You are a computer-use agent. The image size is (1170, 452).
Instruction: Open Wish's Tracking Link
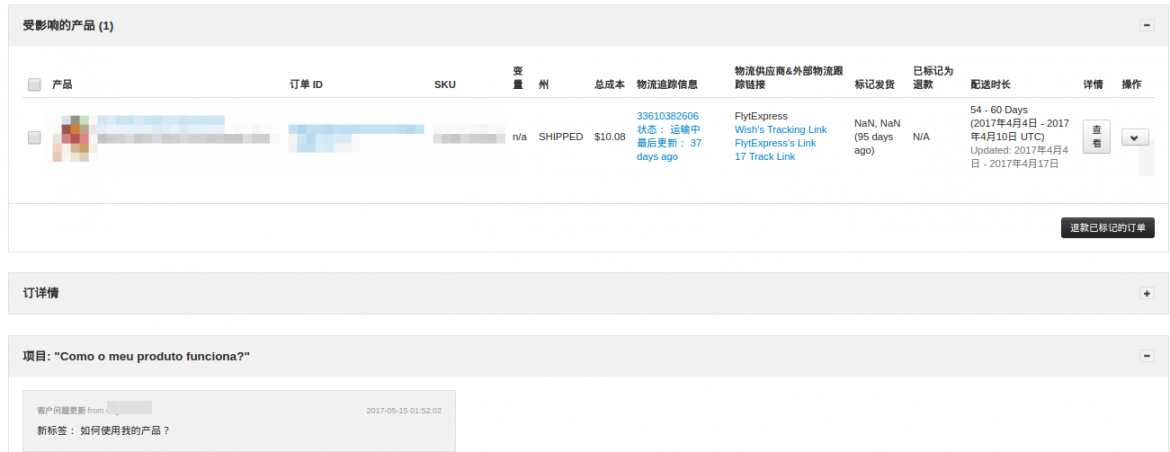click(780, 130)
